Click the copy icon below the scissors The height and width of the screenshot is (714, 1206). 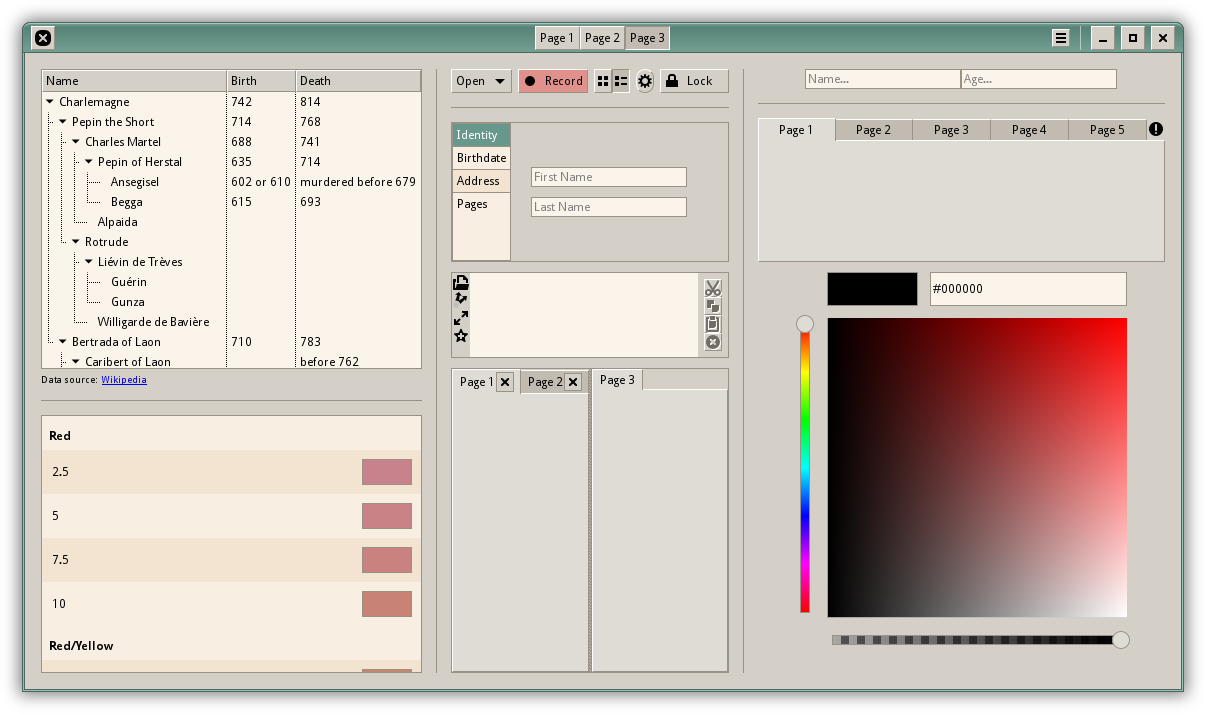point(713,306)
